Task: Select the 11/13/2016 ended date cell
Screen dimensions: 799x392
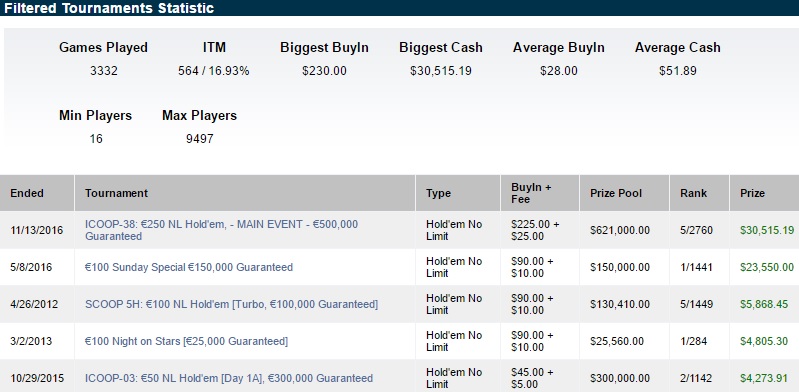Action: (x=37, y=230)
